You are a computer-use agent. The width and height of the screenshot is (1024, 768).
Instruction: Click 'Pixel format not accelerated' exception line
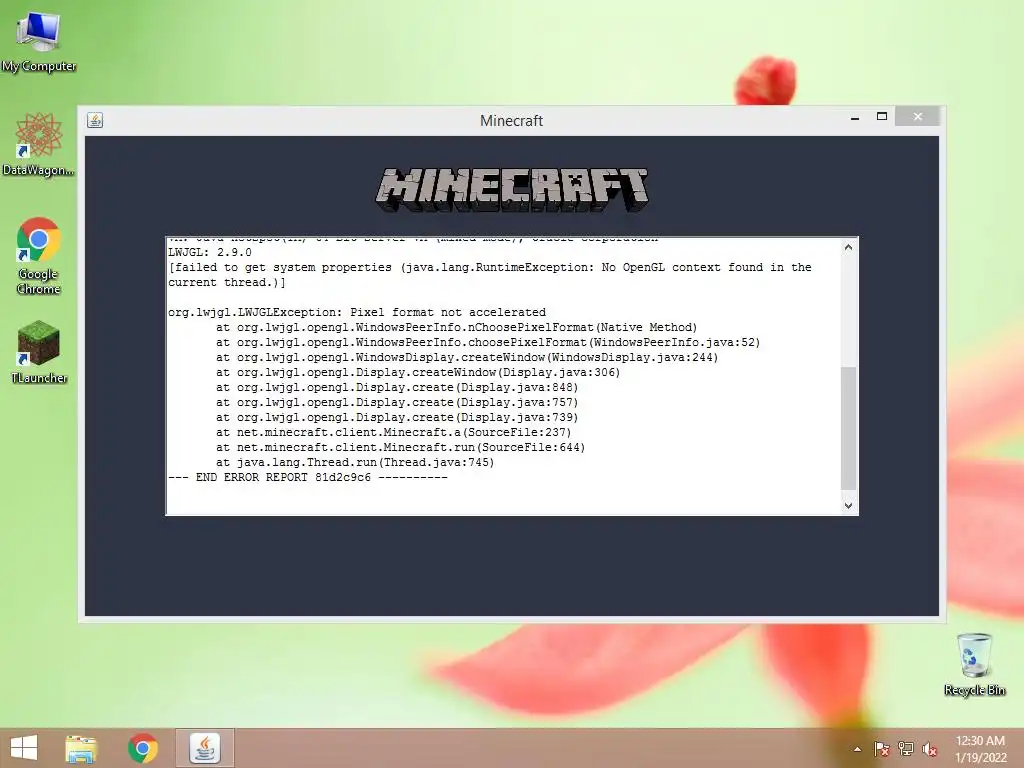(357, 312)
